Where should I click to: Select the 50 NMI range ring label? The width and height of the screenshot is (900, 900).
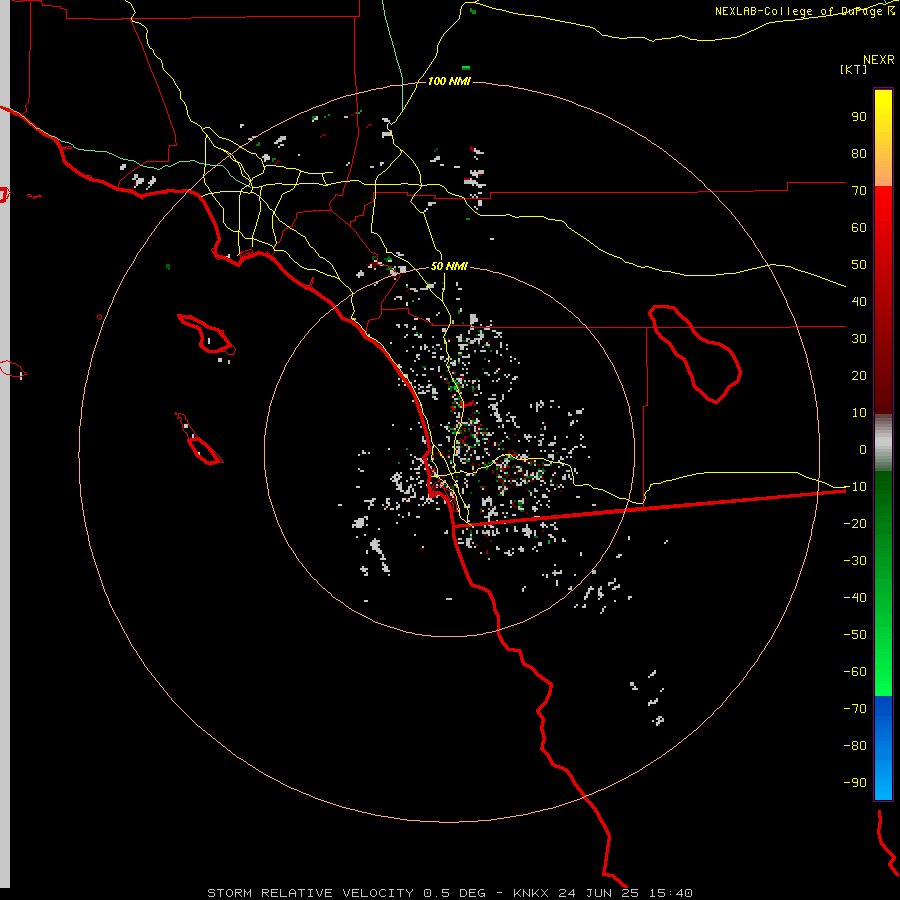(x=449, y=266)
